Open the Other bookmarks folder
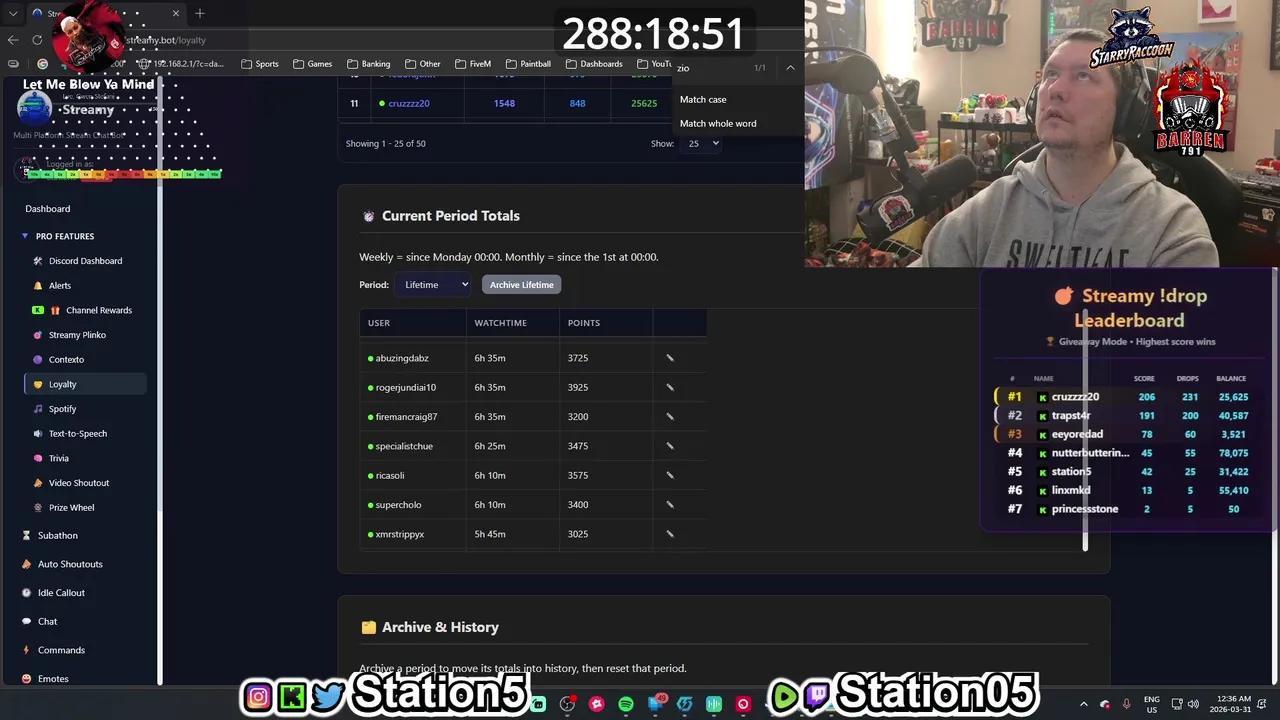This screenshot has width=1280, height=720. 422,64
